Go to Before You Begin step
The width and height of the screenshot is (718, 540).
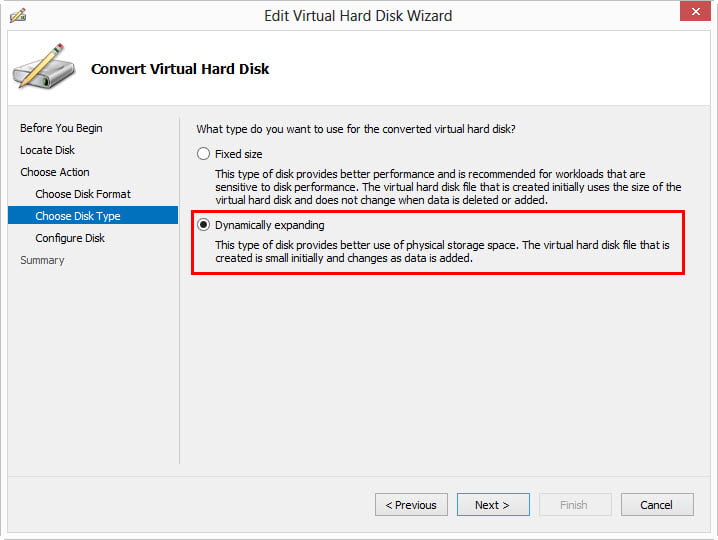(61, 128)
